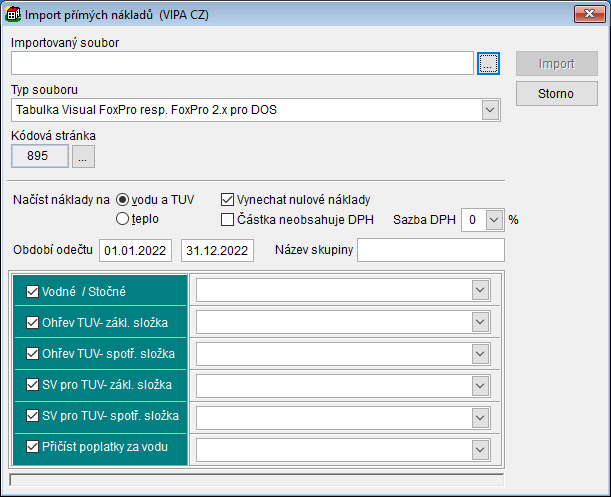611x497 pixels.
Task: Enable 'Částka neobsahuje DPH' checkbox
Action: point(228,218)
